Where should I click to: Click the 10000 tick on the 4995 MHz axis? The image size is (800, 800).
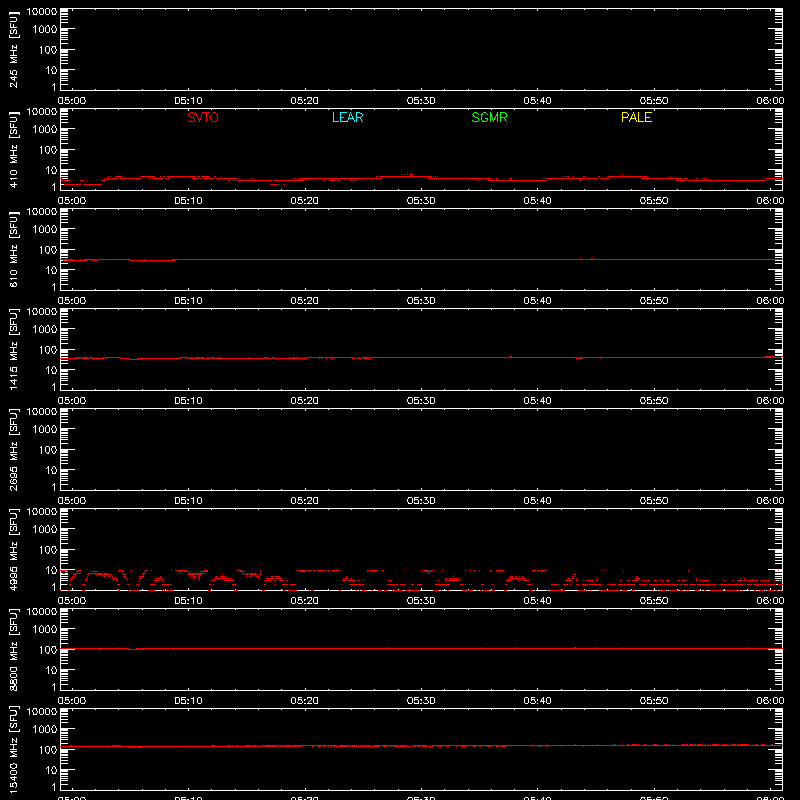click(x=42, y=512)
